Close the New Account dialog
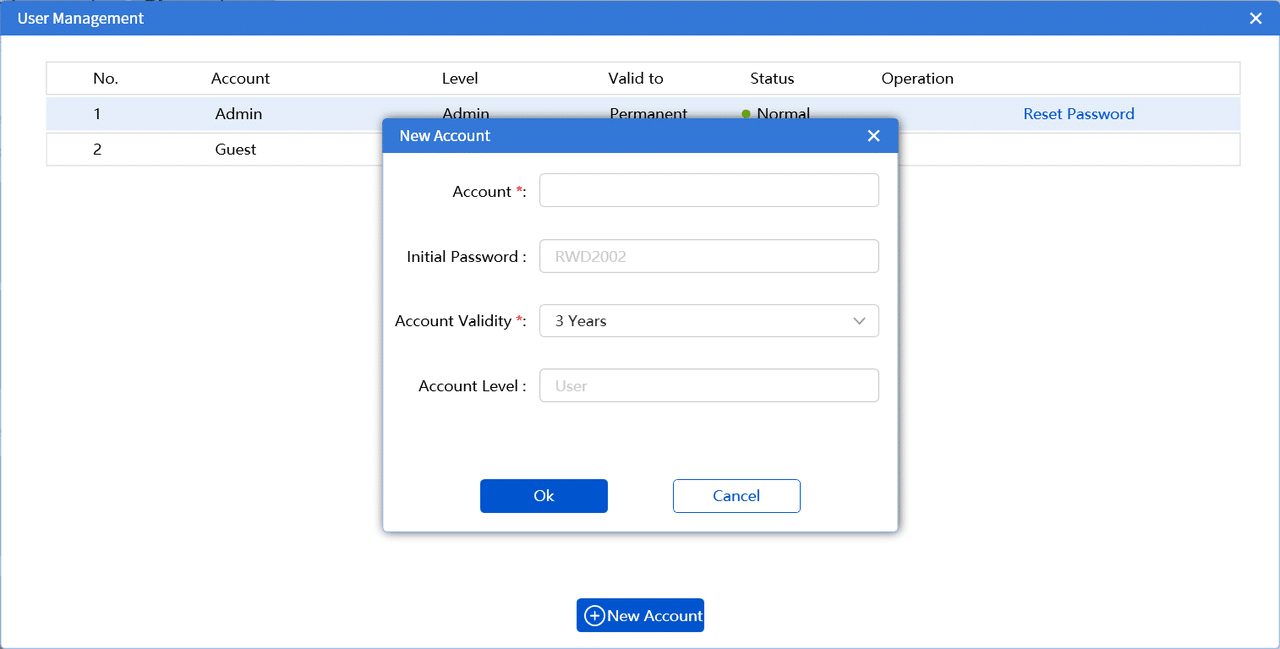Viewport: 1280px width, 649px height. click(x=873, y=136)
